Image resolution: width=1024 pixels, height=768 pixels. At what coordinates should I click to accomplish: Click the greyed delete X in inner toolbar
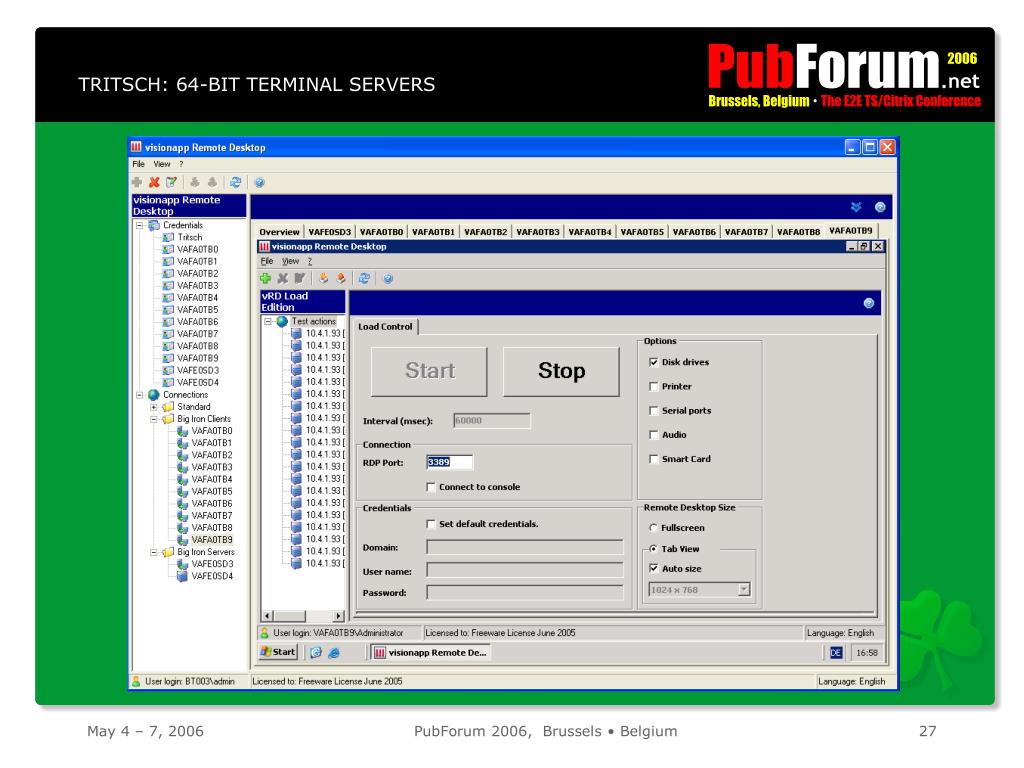[282, 278]
